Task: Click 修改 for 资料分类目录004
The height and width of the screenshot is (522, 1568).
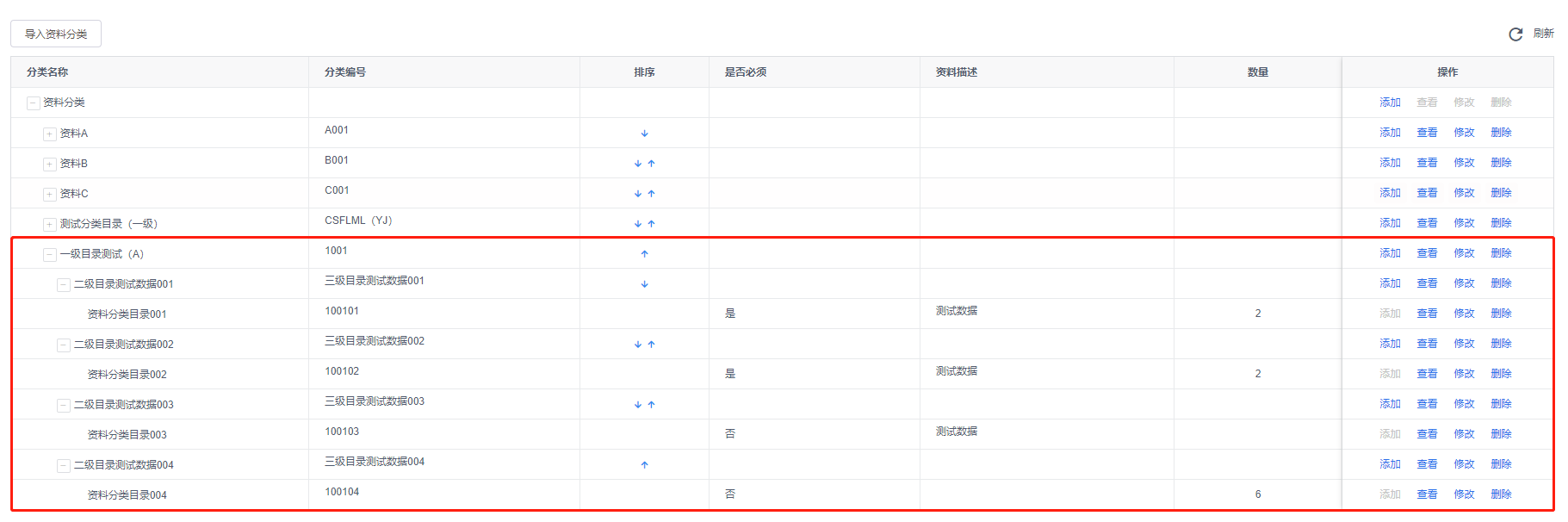Action: [1464, 494]
